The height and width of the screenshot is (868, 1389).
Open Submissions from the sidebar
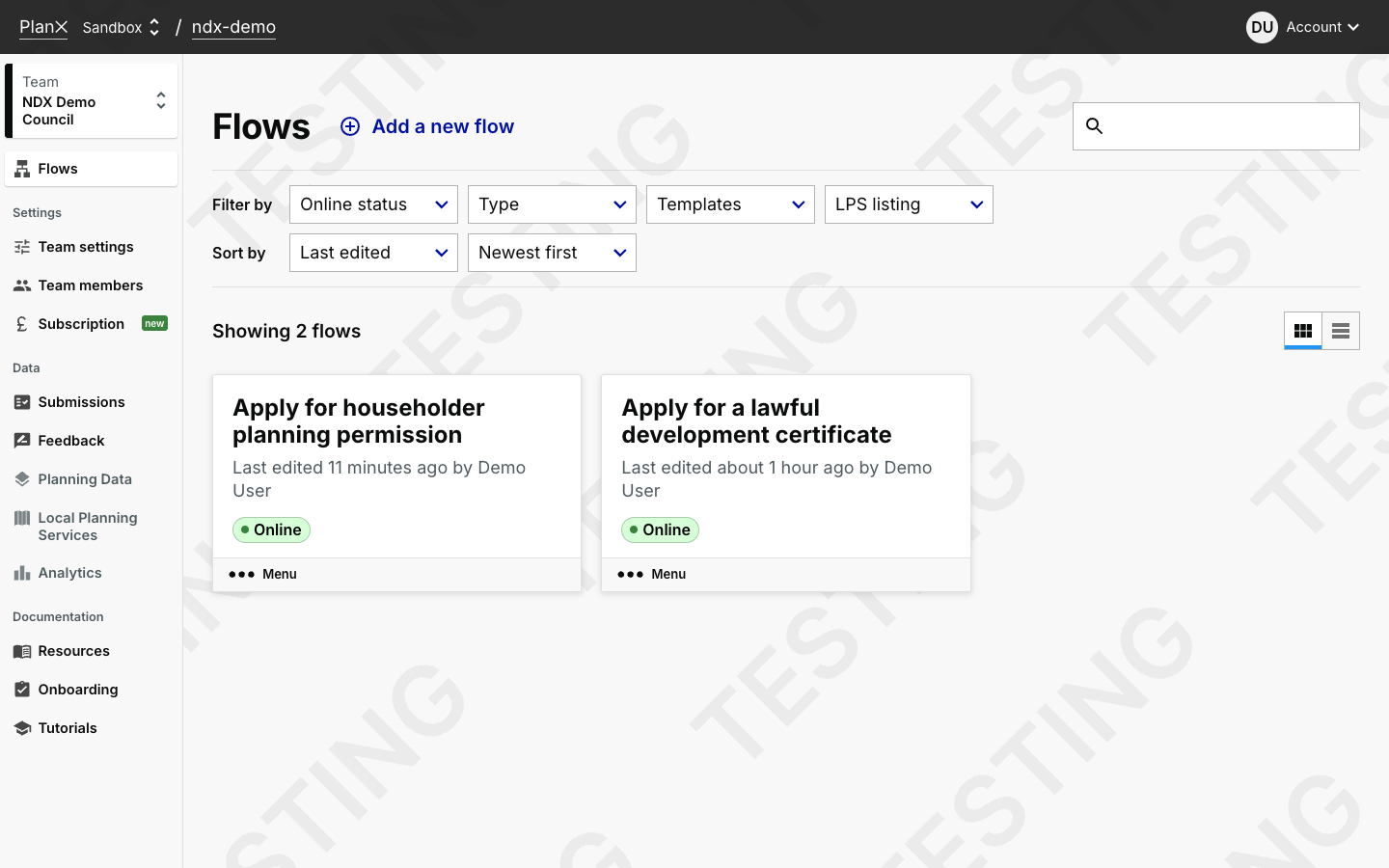point(21,402)
